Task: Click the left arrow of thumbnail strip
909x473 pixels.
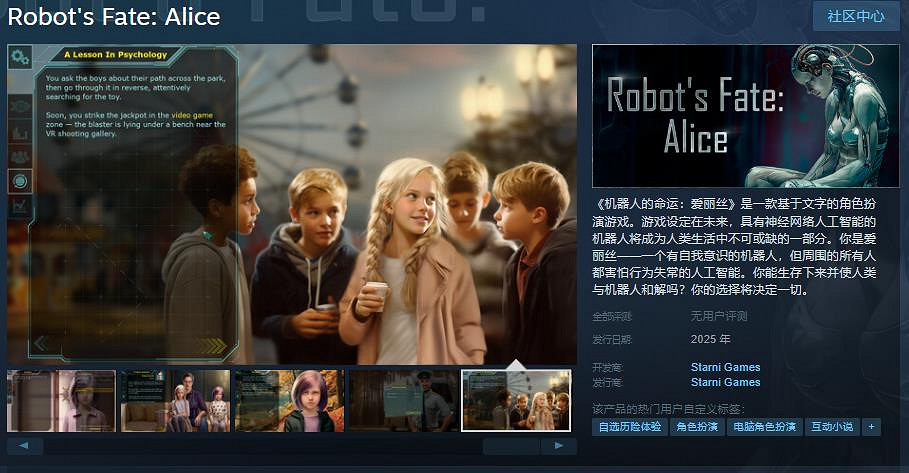Action: 24,446
